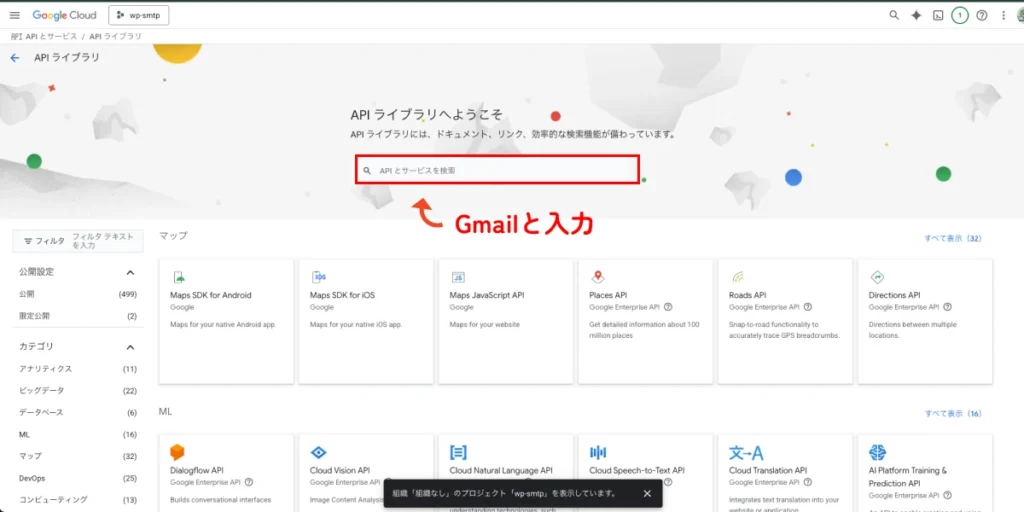Show all 32 map APIs via すべて表示
1024x512 pixels.
(952, 239)
